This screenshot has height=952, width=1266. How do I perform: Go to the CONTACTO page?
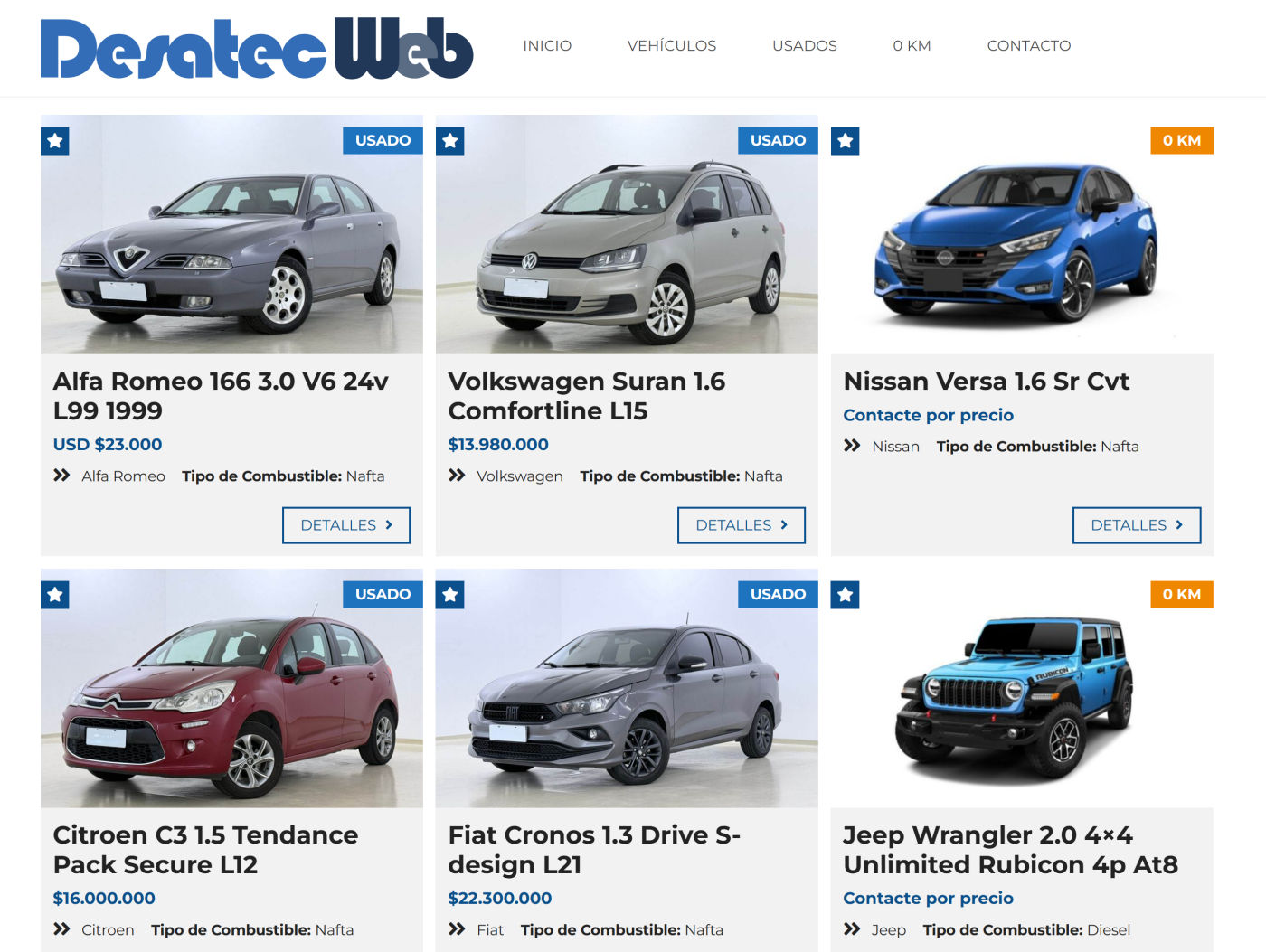1029,45
